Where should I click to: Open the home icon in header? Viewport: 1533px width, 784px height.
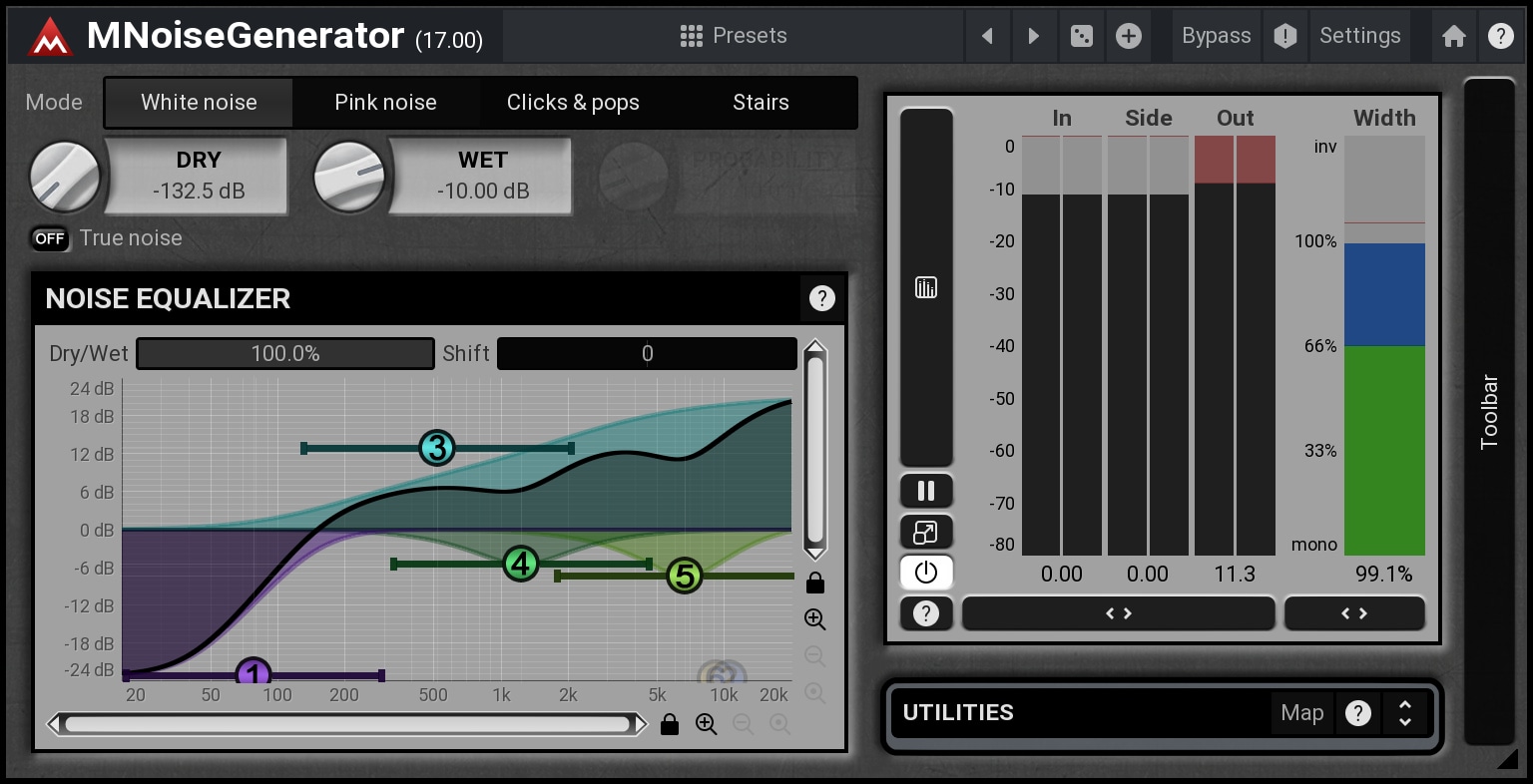pos(1453,37)
